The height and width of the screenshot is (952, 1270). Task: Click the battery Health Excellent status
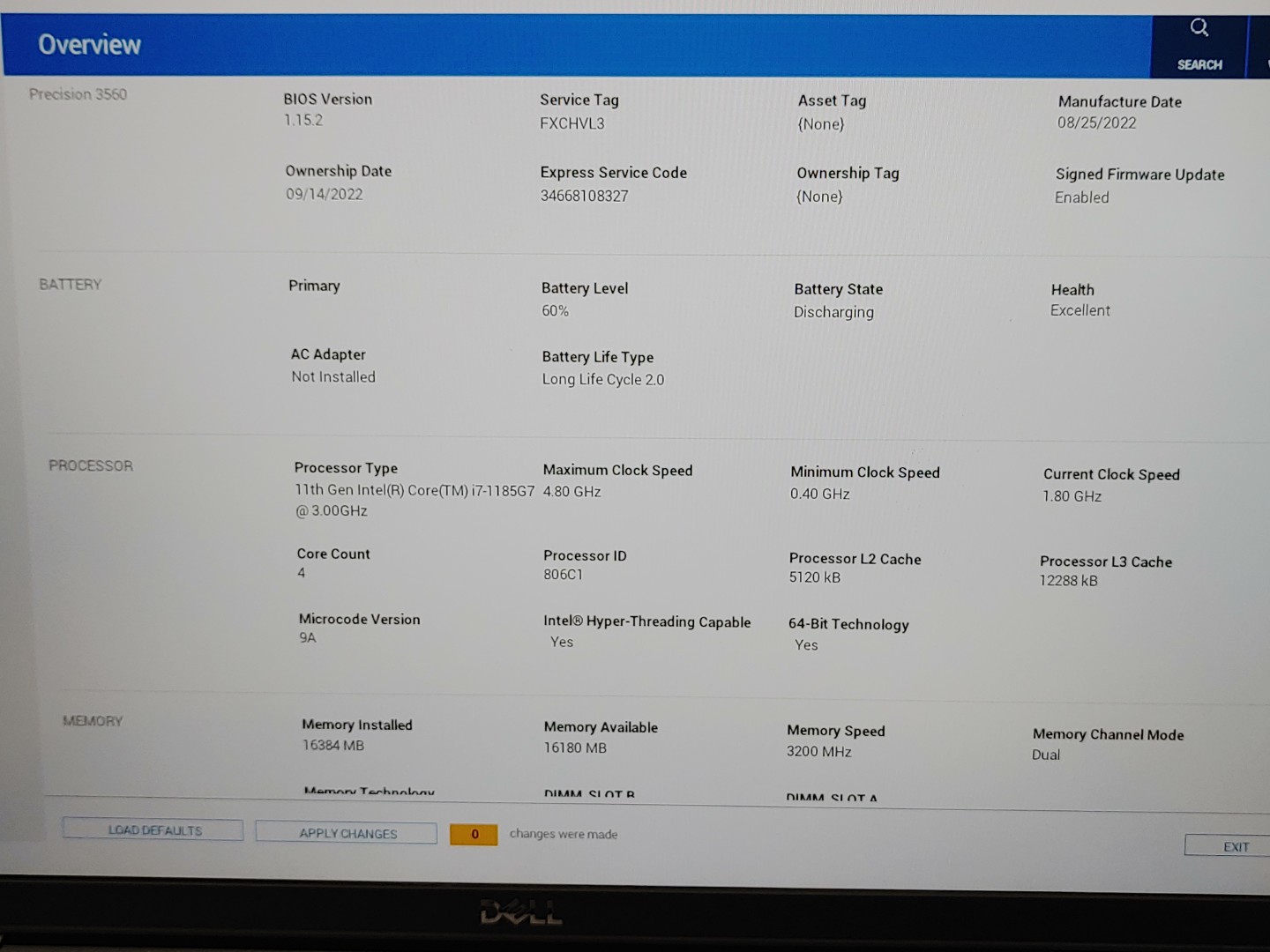1079,310
